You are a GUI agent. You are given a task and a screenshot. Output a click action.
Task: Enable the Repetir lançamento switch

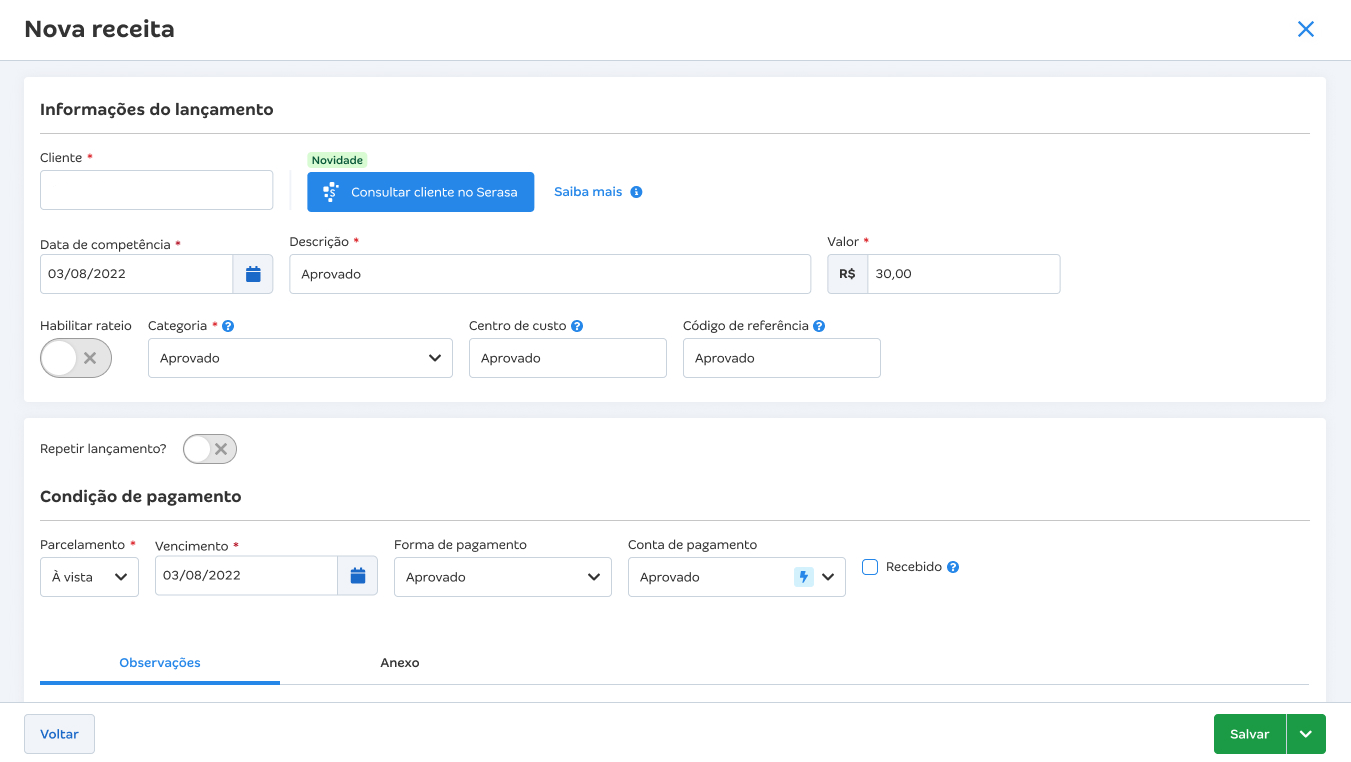point(210,449)
